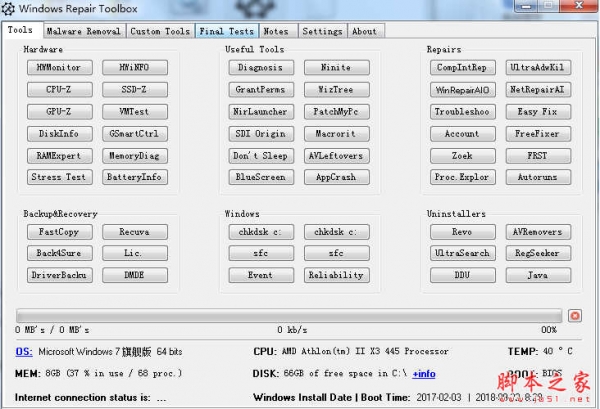Launch NirLauncher
Image resolution: width=600 pixels, height=409 pixels.
point(261,112)
